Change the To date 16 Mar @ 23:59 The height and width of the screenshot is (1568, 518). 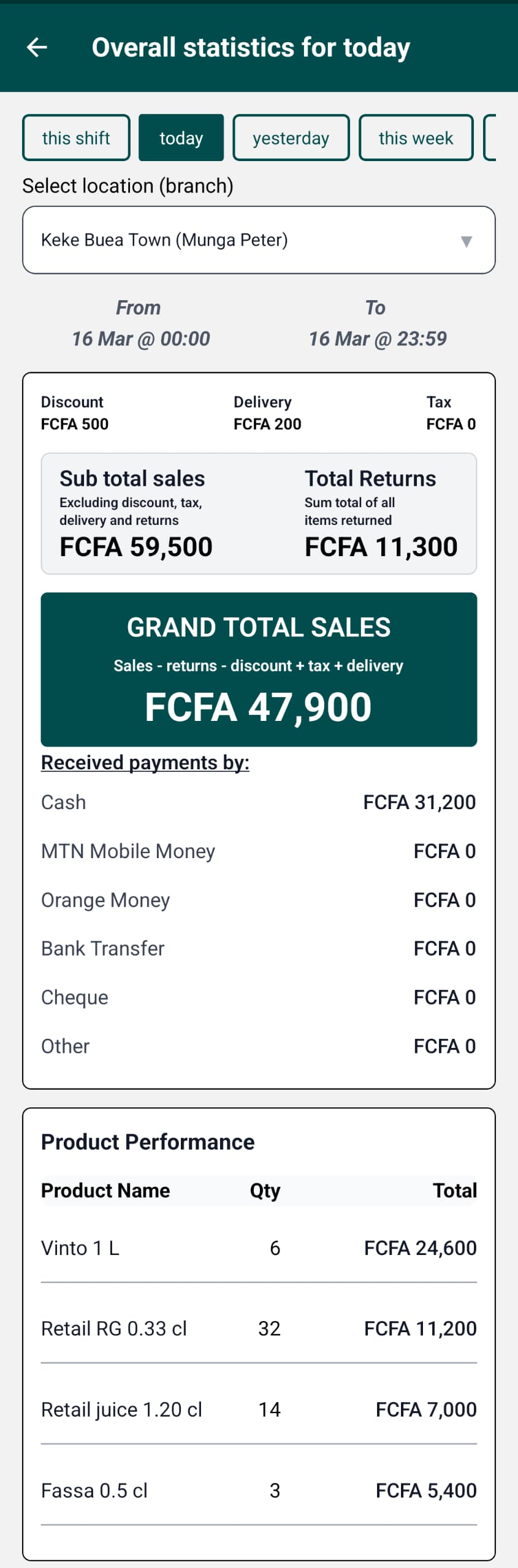(x=377, y=338)
